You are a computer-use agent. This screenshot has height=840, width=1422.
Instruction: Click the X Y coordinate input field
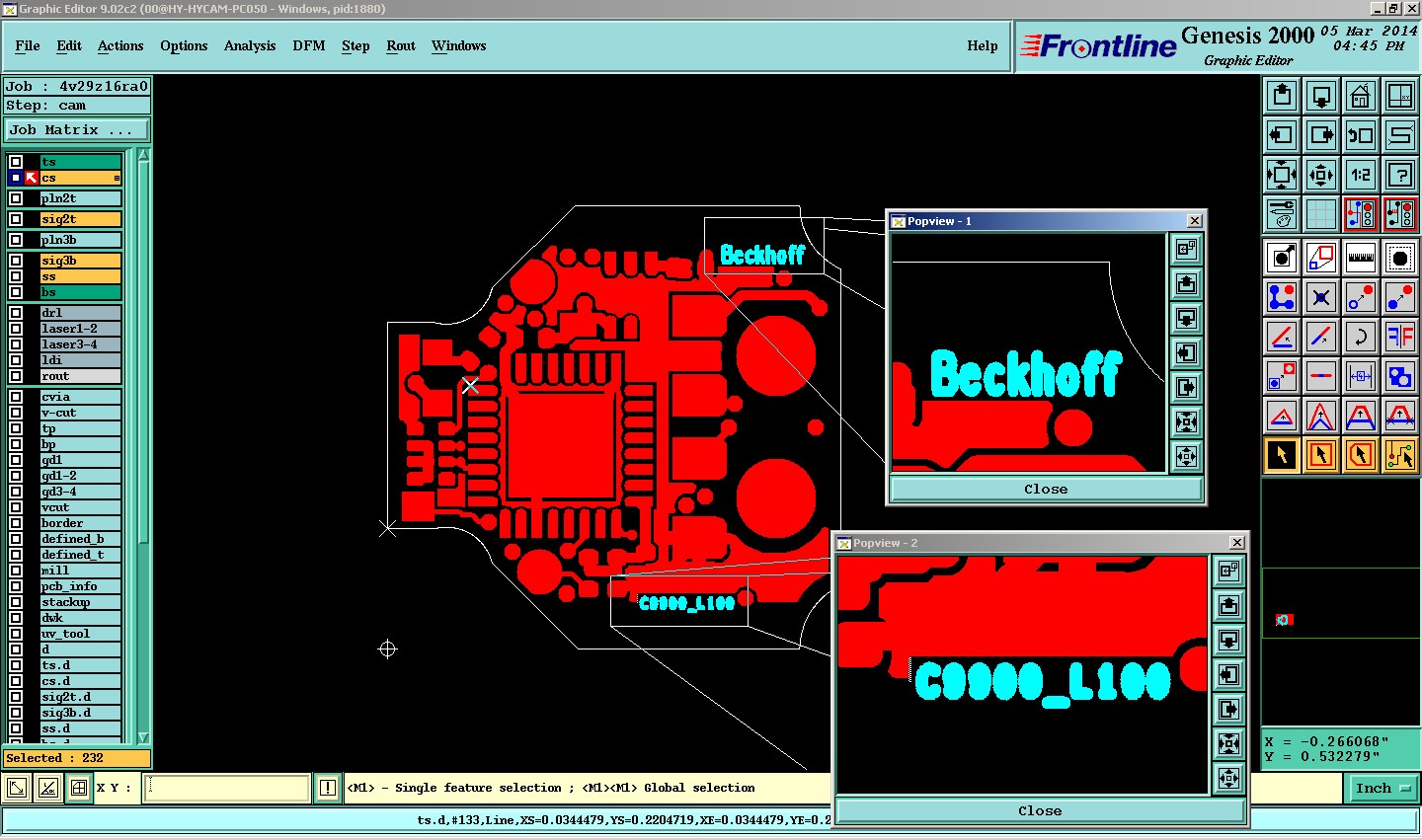227,788
